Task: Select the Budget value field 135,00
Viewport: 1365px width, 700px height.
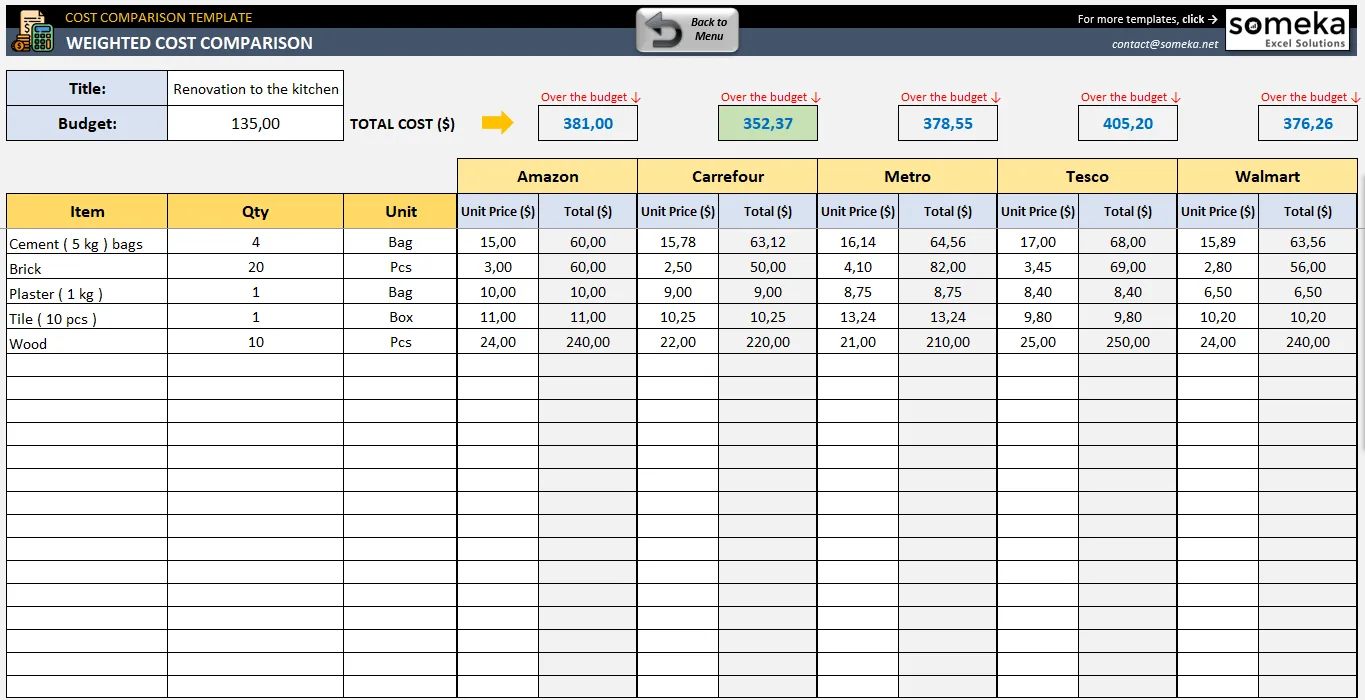Action: click(255, 124)
